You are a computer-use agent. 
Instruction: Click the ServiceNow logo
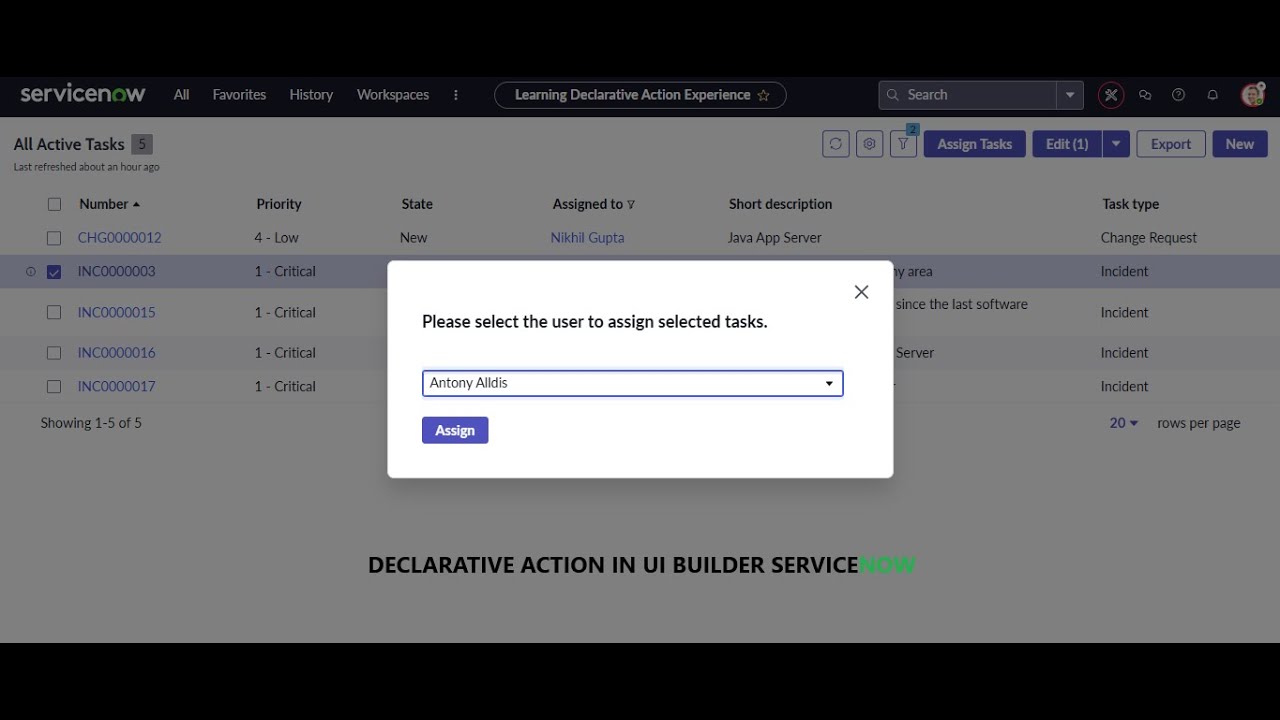83,94
